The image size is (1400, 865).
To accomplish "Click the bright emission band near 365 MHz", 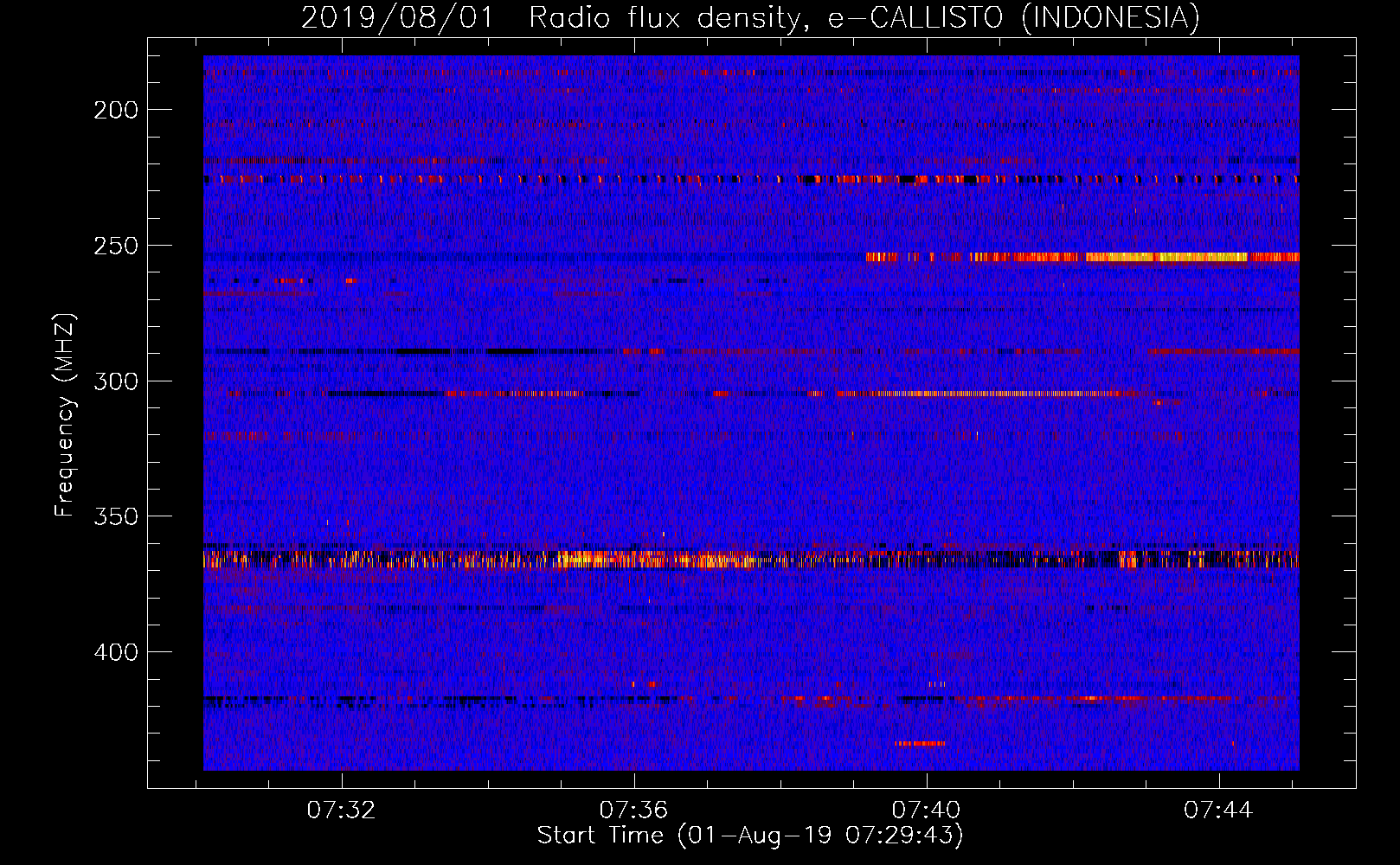I will pos(751,559).
